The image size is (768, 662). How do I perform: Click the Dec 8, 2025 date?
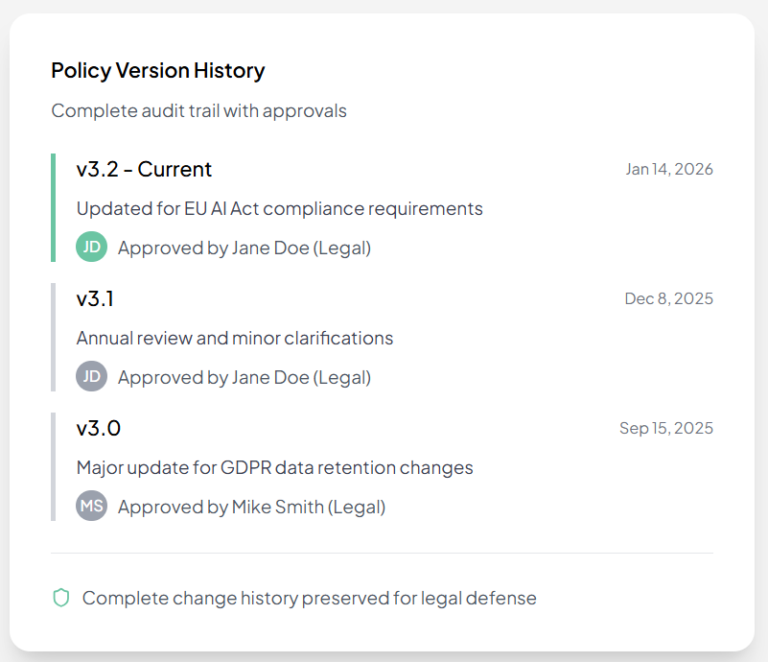coord(668,298)
